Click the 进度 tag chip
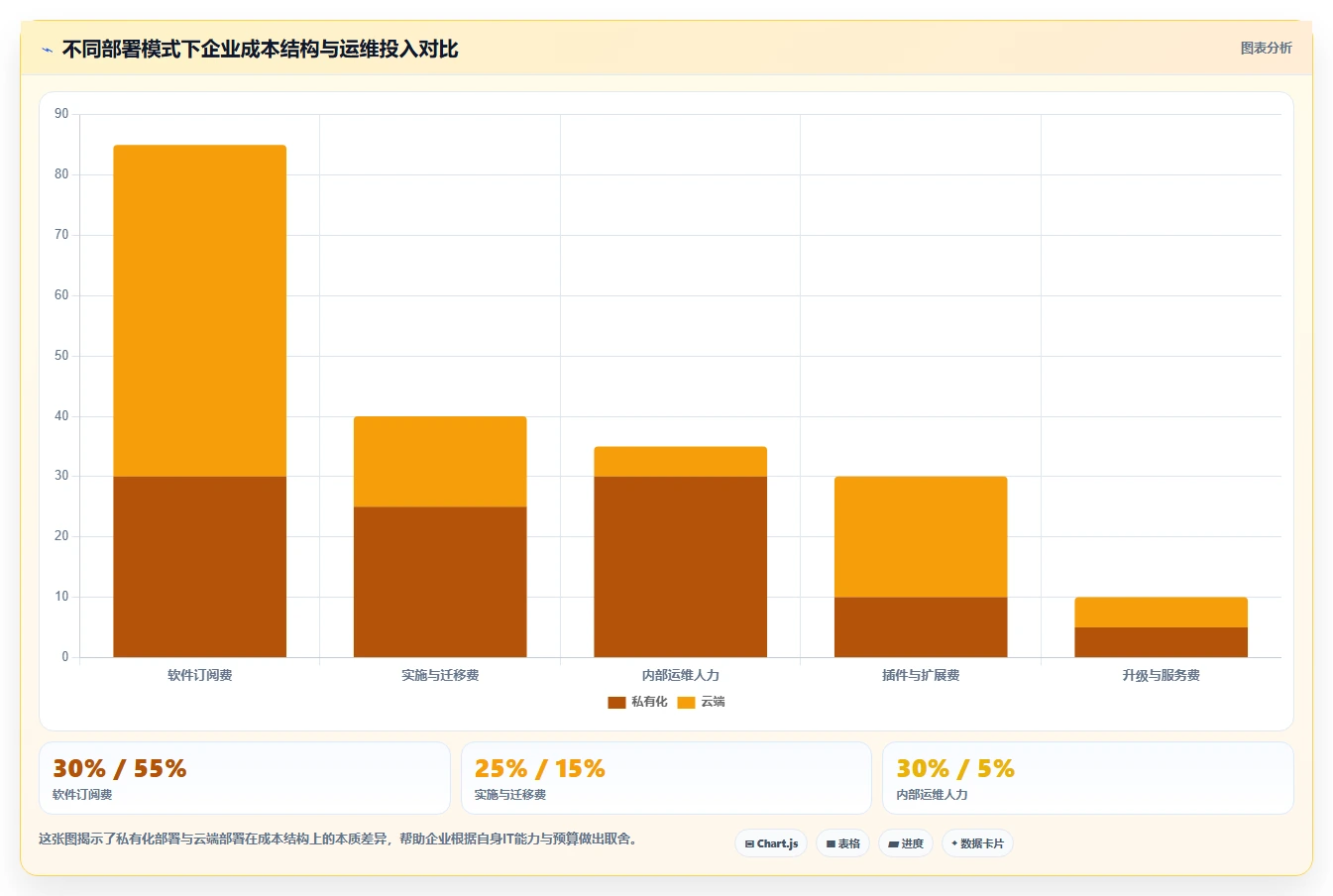This screenshot has height=896, width=1333. pos(906,843)
